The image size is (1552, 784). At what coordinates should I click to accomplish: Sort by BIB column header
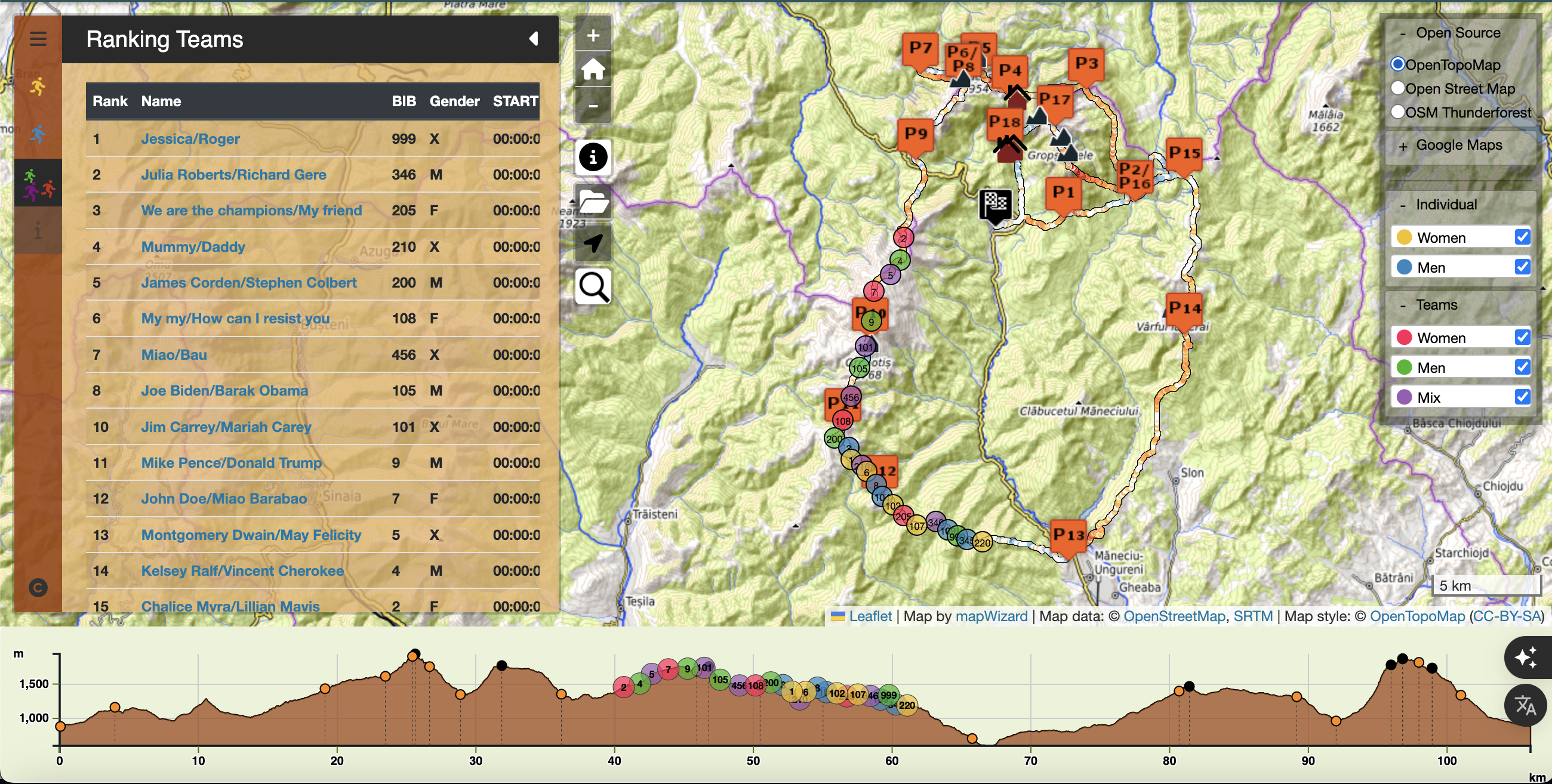pos(404,101)
